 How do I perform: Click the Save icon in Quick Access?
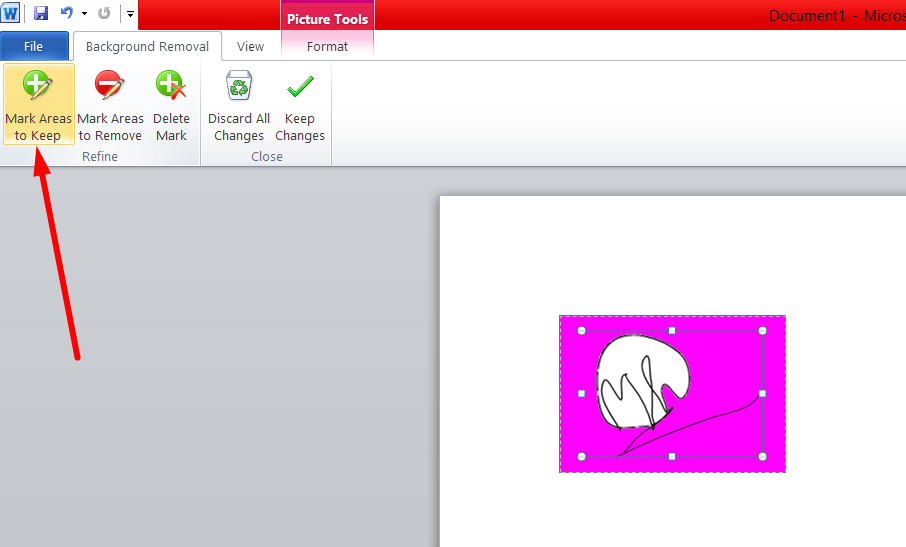tap(41, 14)
